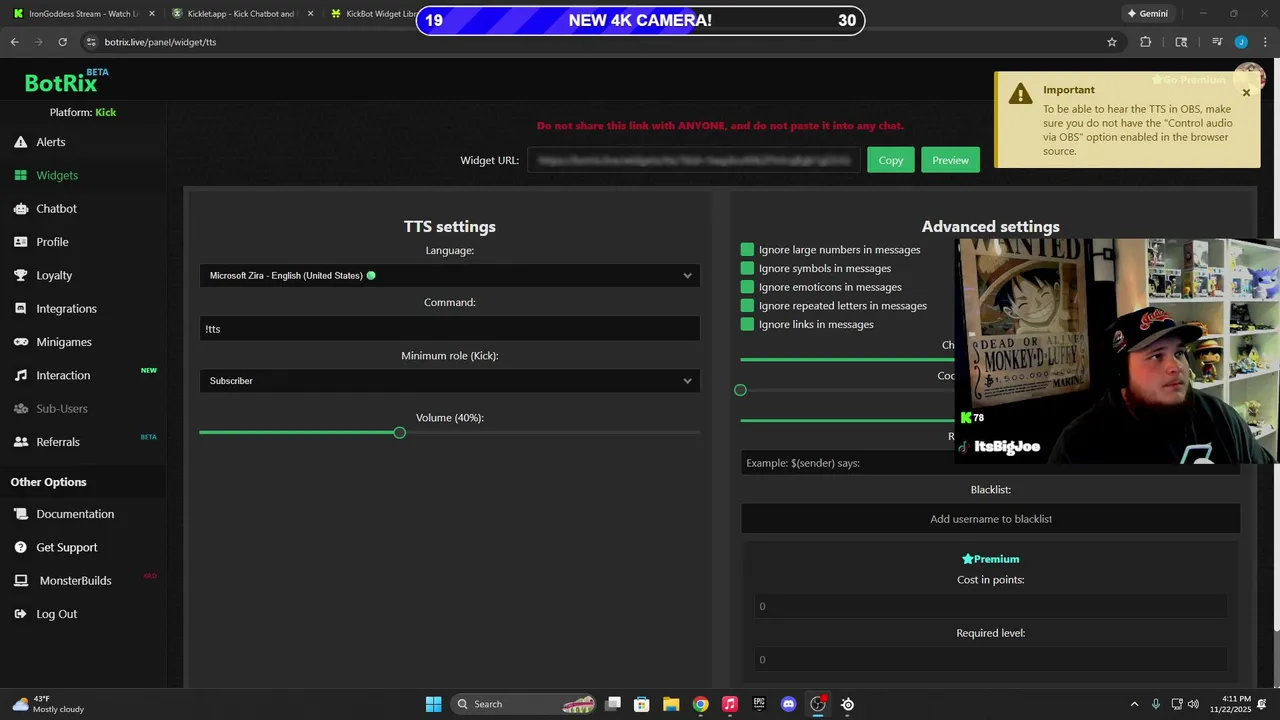Click the Profile card icon
The height and width of the screenshot is (720, 1280).
20,242
